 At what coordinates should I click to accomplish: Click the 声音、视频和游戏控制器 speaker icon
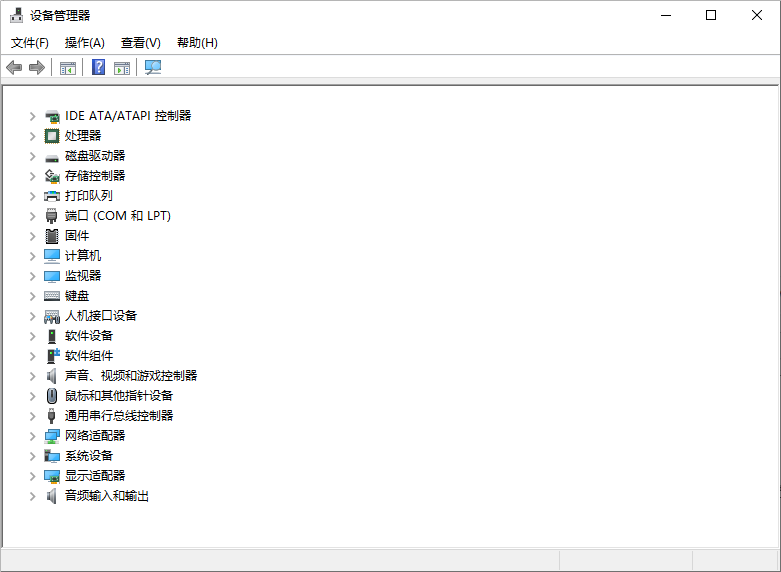[51, 376]
